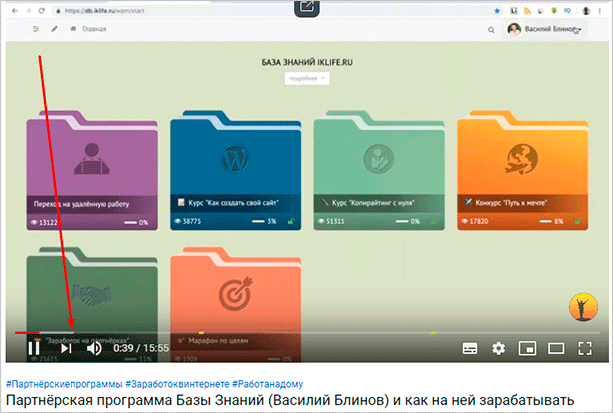Click the RSS extension icon
Screen dimensions: 613x413
(527, 11)
